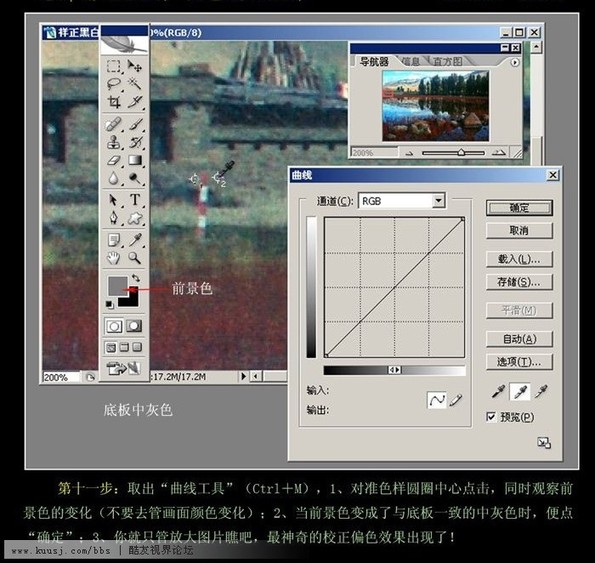Select the Magic Wand tool
The image size is (595, 563).
[x=134, y=83]
